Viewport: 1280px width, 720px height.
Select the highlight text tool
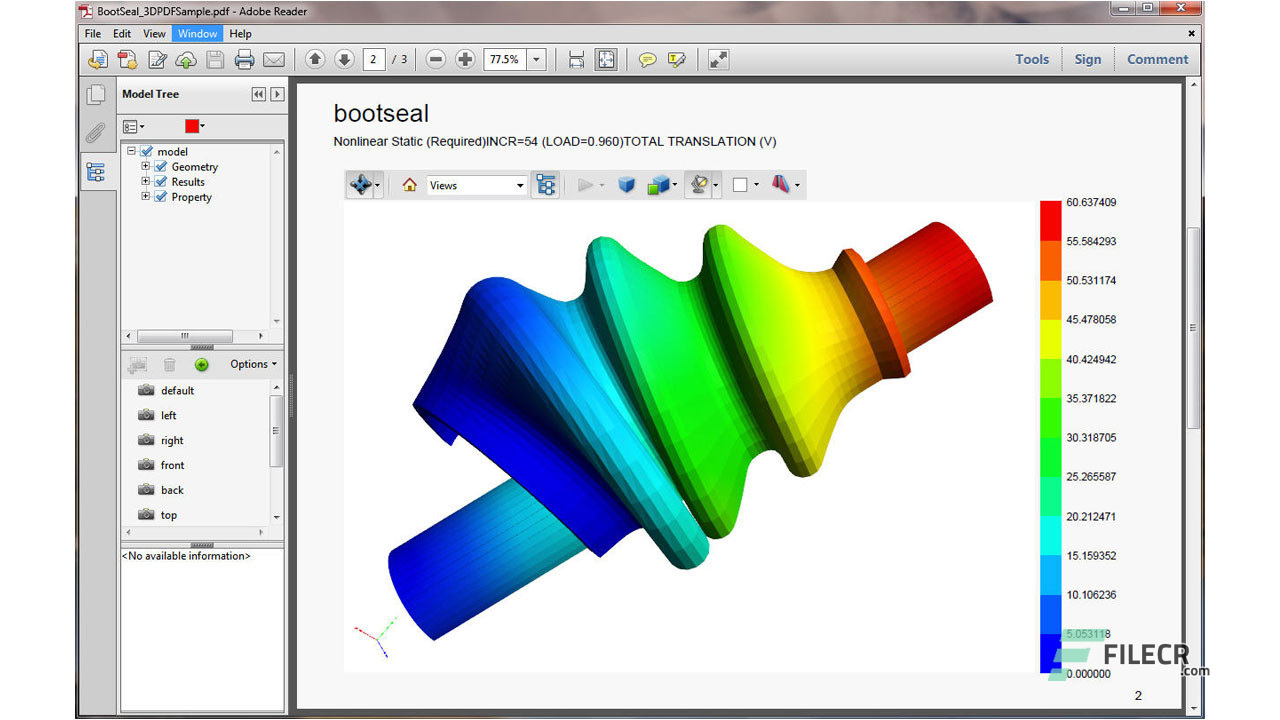click(677, 60)
